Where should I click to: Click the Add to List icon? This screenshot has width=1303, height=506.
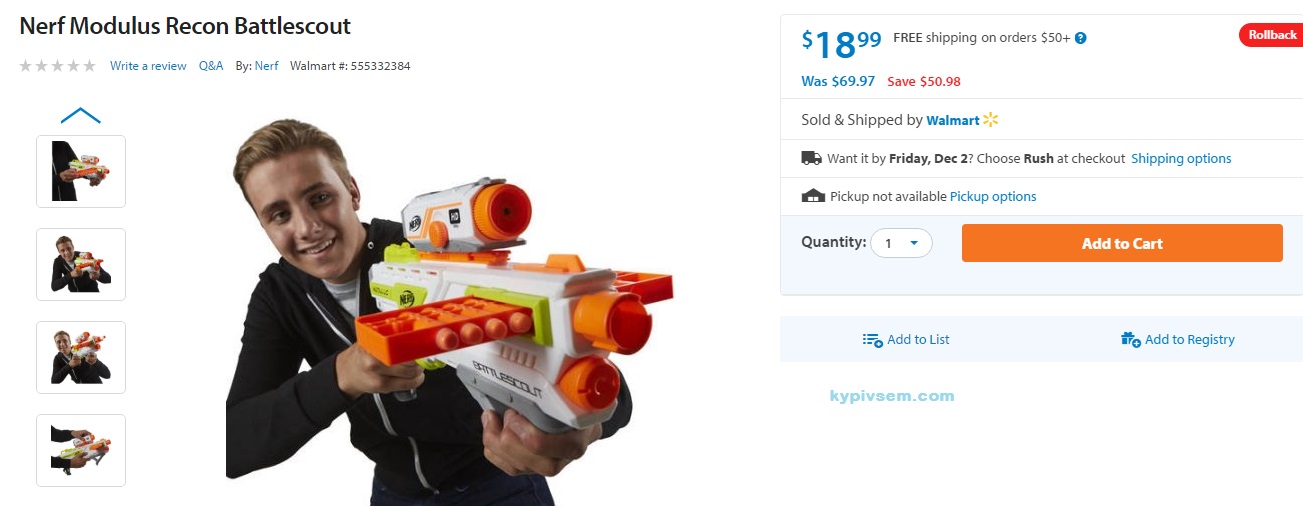(872, 340)
